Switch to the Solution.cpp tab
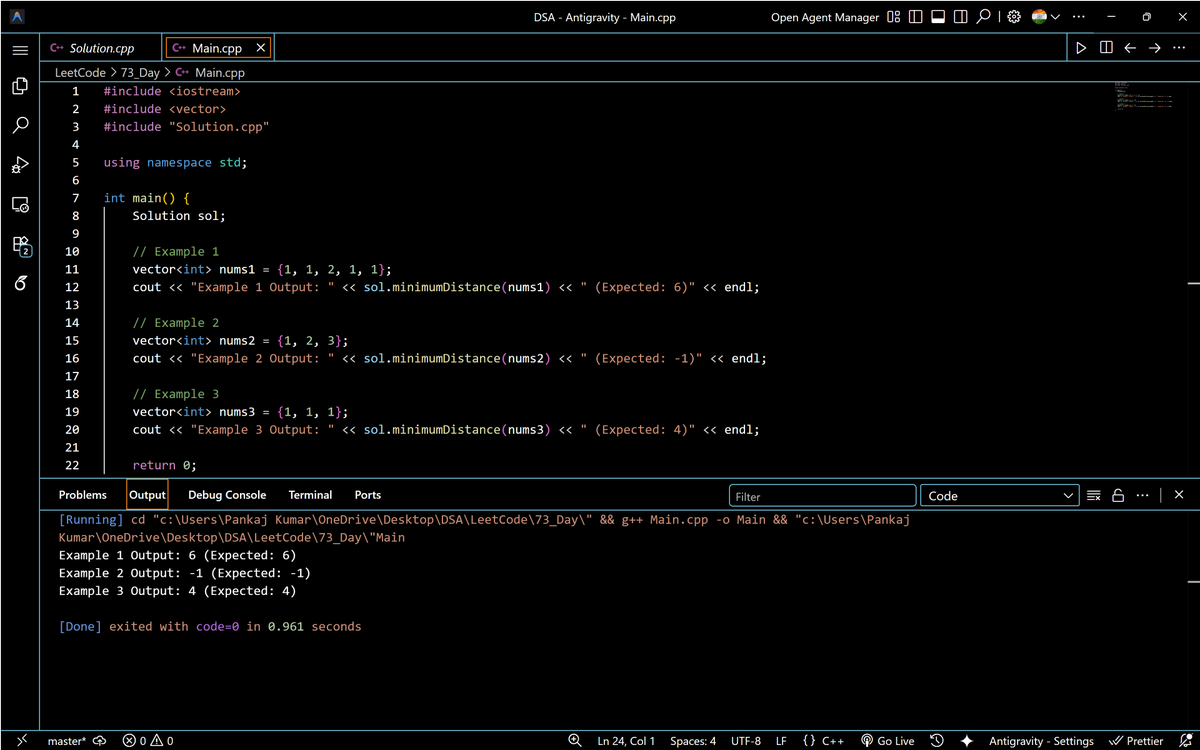The image size is (1200, 750). [101, 48]
